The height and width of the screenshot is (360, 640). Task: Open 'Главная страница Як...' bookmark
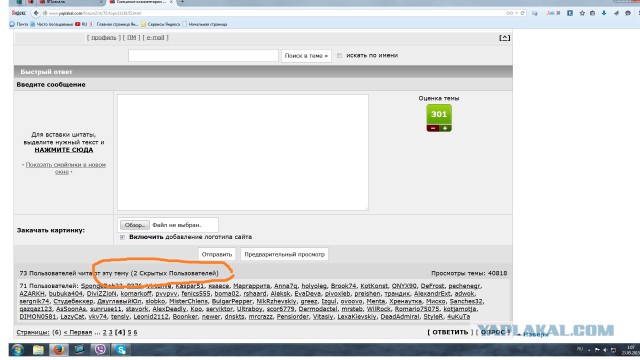coord(114,24)
